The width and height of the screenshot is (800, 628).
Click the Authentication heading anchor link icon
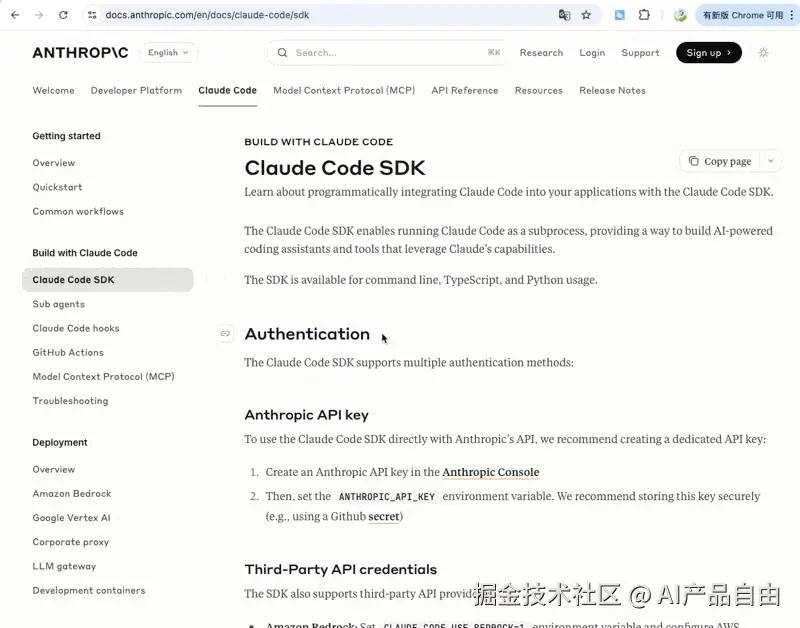click(x=225, y=334)
